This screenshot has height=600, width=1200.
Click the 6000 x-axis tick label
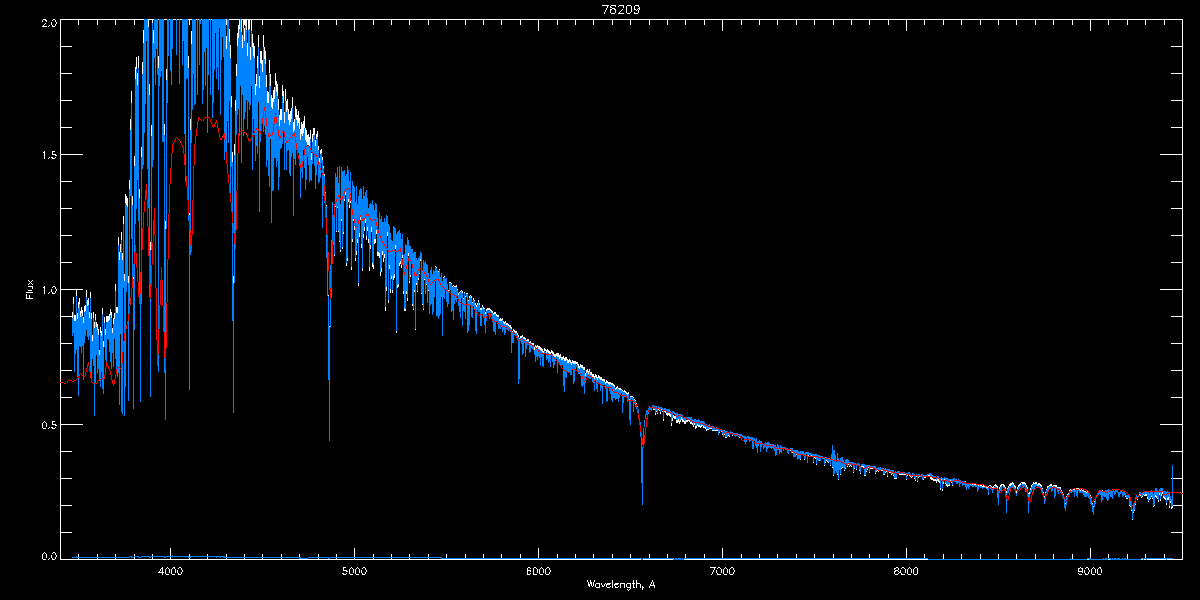[x=538, y=571]
